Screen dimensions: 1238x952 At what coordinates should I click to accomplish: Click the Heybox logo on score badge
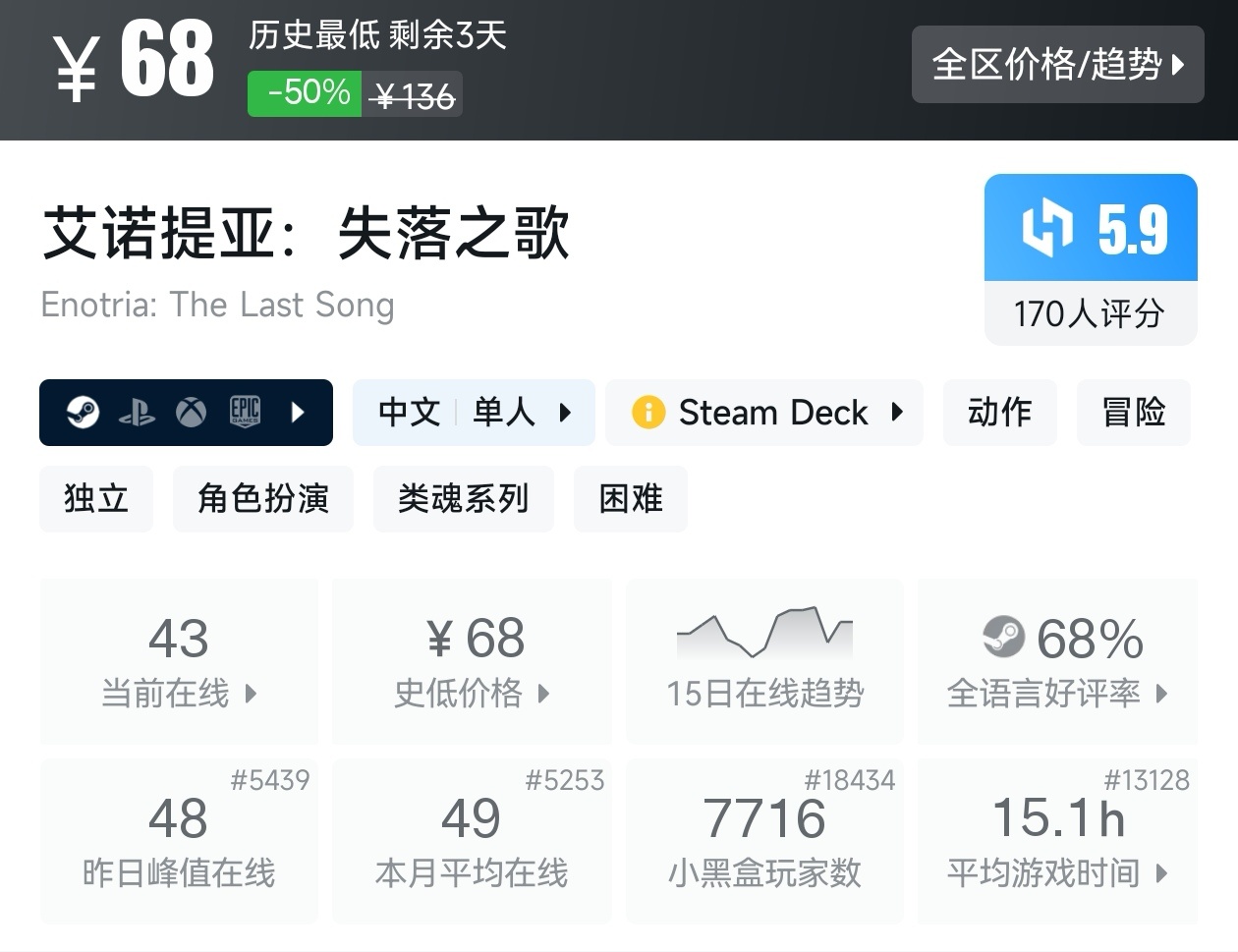1046,228
